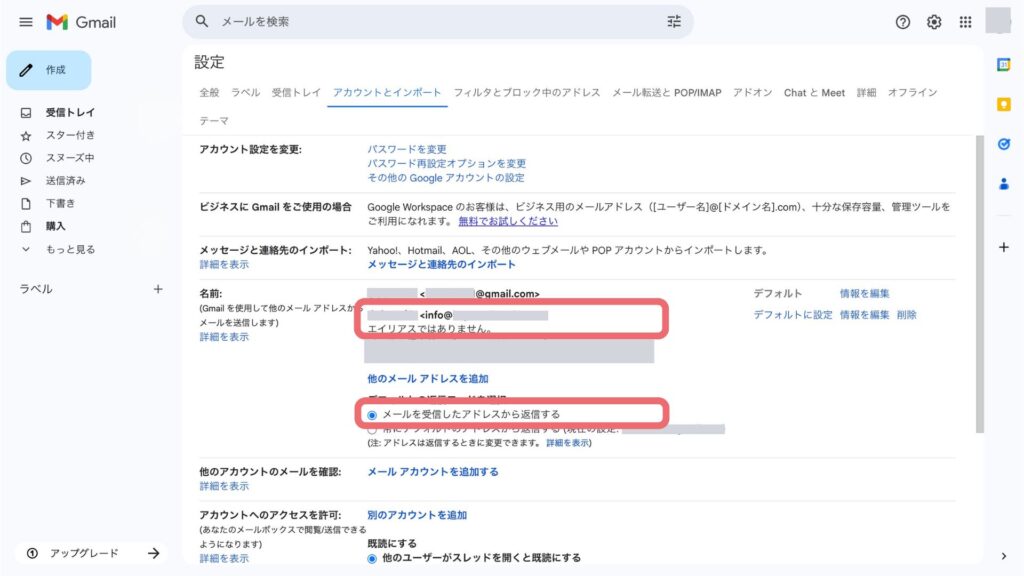Click '他のメール アドレスを追加' link
This screenshot has height=576, width=1024.
[428, 379]
